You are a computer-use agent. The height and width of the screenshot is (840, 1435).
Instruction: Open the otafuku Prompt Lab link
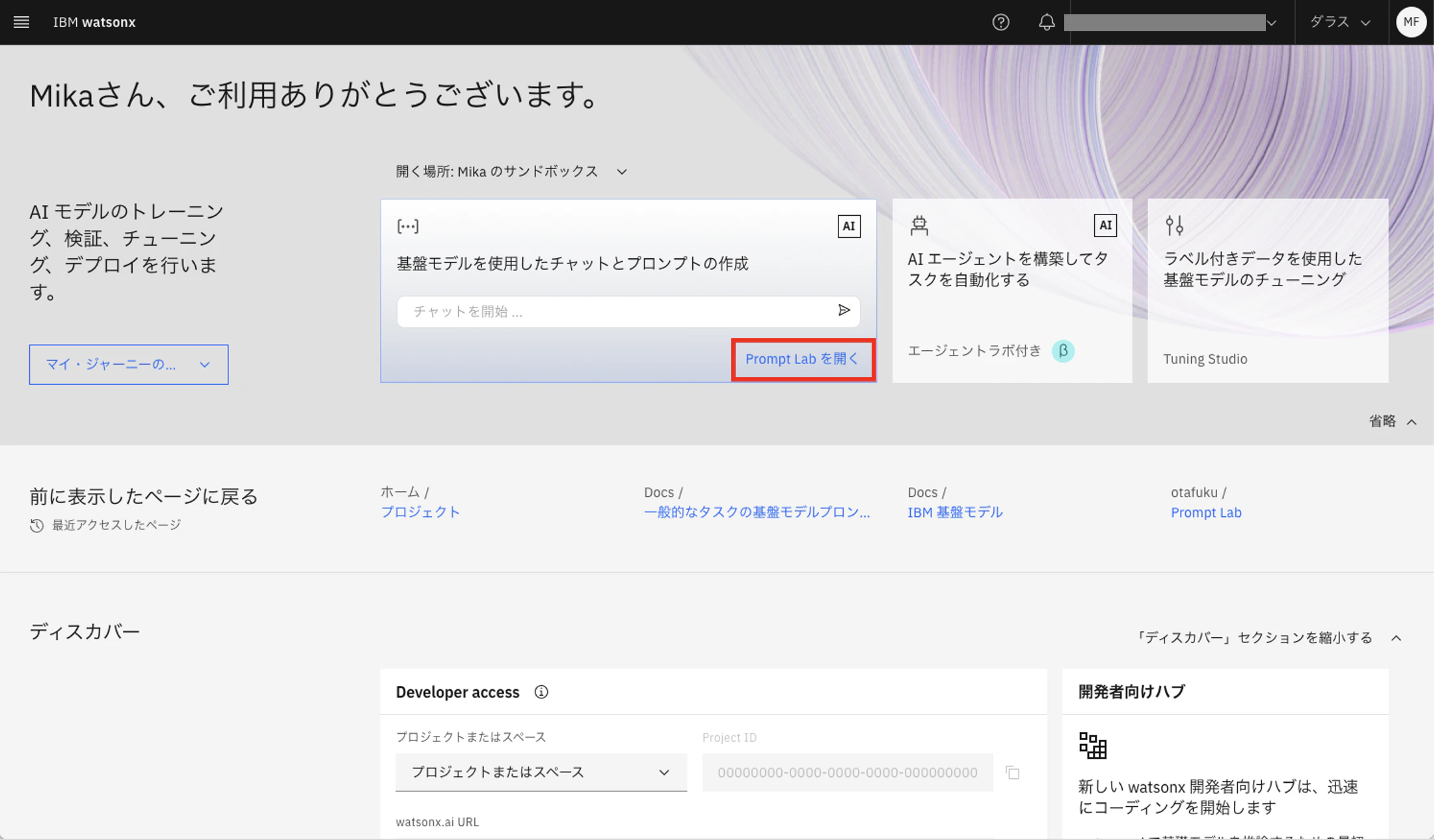(1206, 512)
